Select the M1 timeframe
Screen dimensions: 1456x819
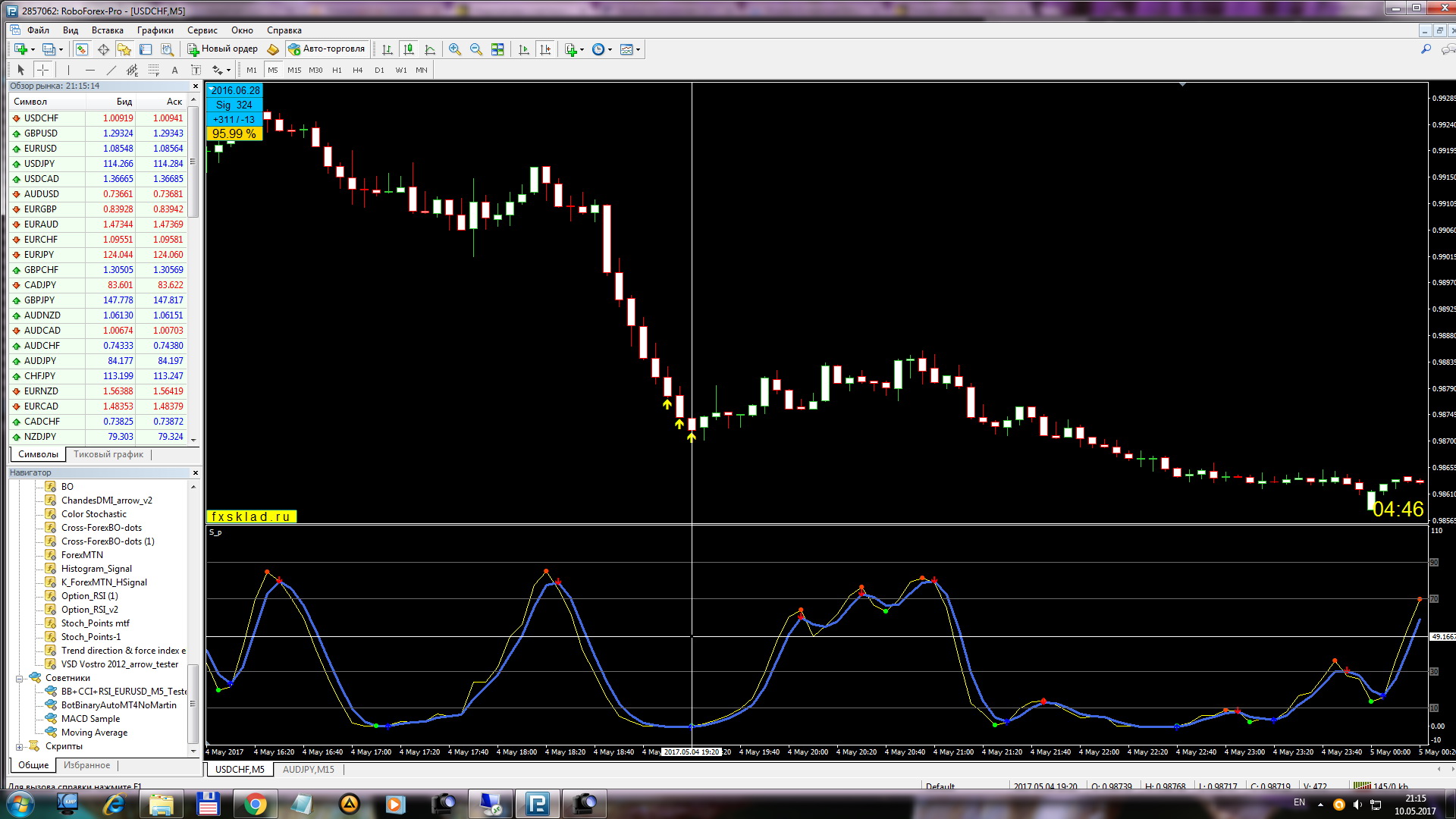pos(252,70)
